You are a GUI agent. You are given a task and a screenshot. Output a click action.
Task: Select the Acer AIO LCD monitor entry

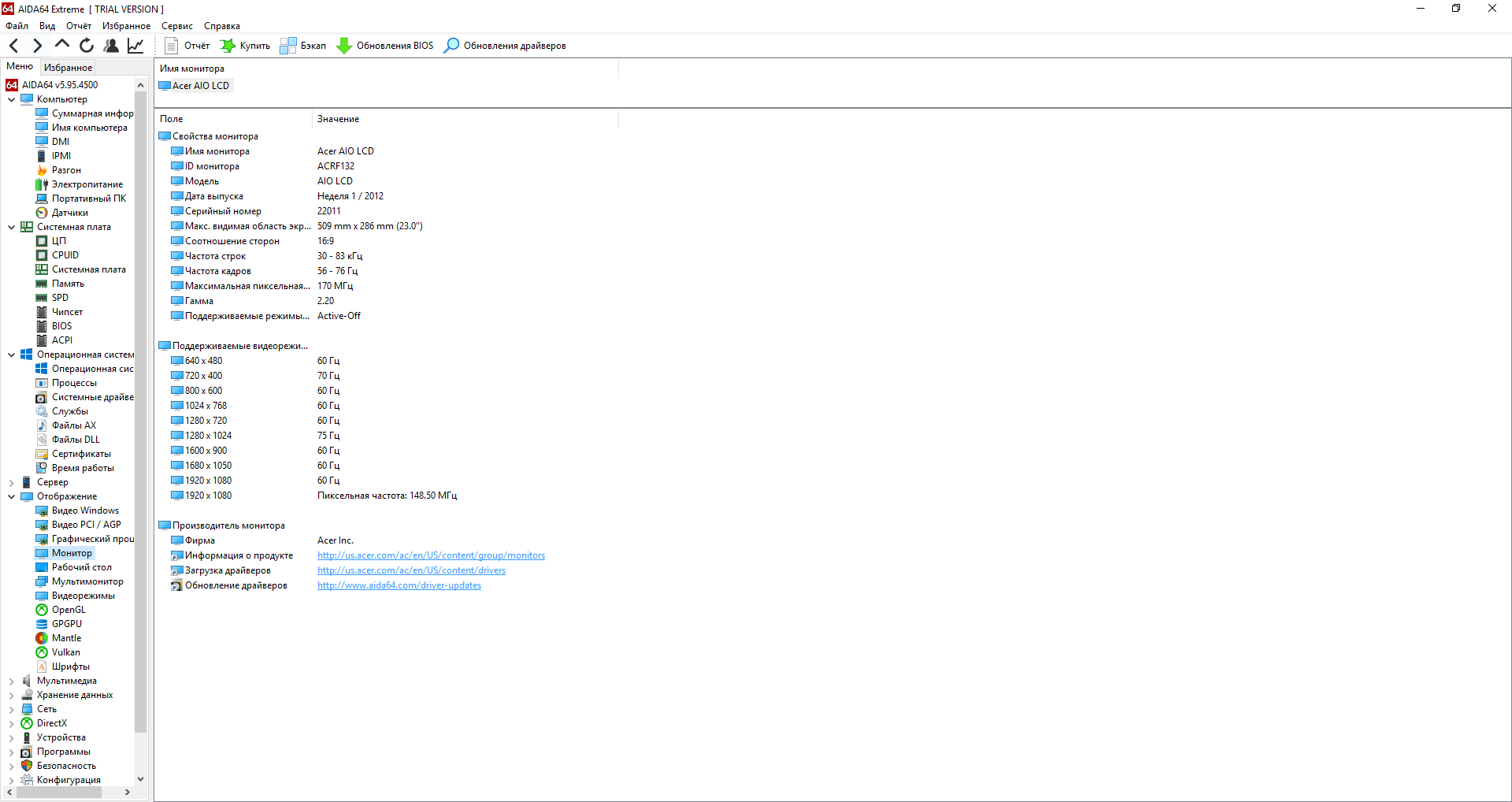195,86
